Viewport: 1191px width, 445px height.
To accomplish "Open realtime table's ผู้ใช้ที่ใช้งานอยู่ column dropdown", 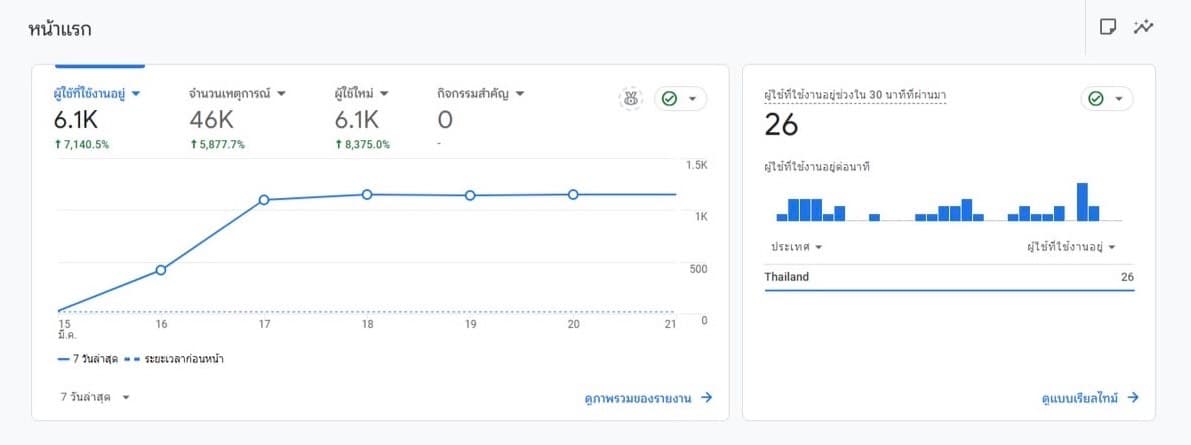I will coord(1071,247).
